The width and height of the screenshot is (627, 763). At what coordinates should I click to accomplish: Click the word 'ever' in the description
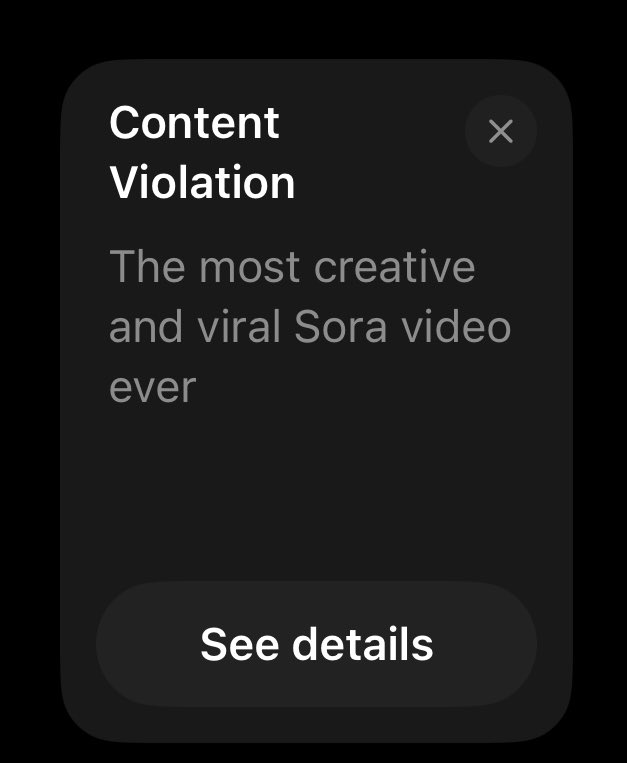[153, 389]
